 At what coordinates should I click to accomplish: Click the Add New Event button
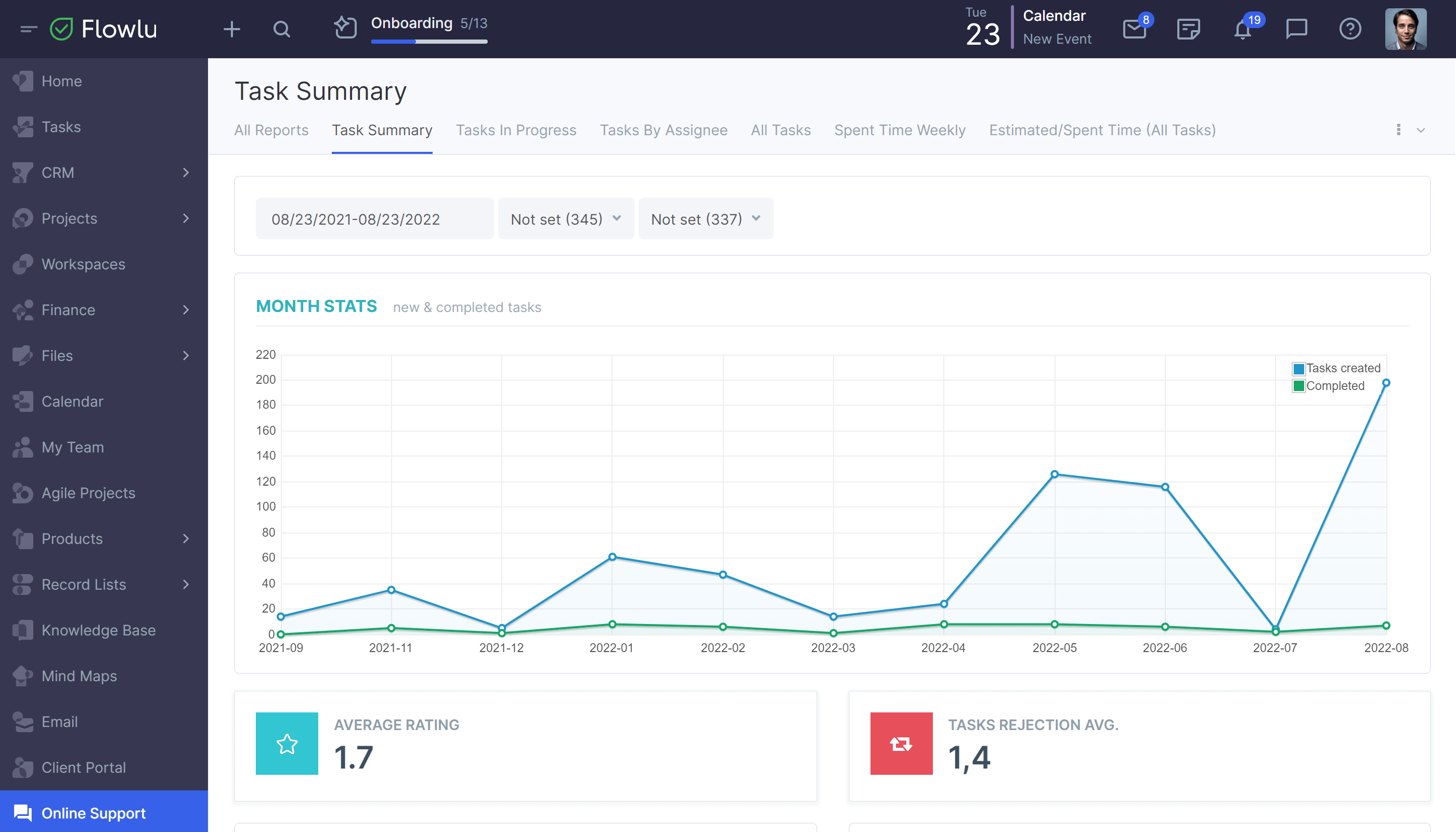click(1057, 39)
